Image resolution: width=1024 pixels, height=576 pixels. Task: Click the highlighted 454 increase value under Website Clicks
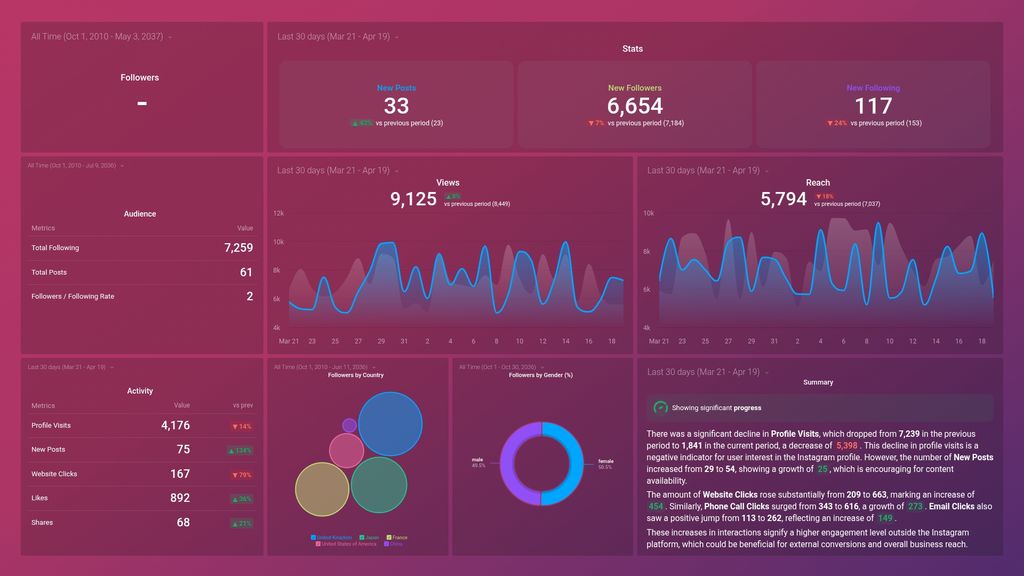(x=656, y=507)
